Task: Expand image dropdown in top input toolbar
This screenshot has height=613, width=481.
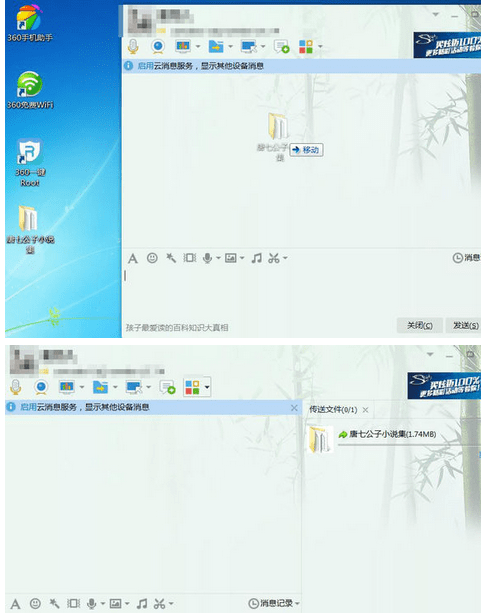Action: 242,258
